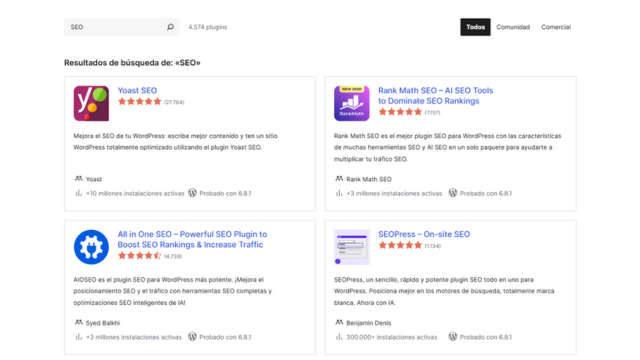Click the search magnifier icon
The height and width of the screenshot is (360, 640).
tap(170, 27)
